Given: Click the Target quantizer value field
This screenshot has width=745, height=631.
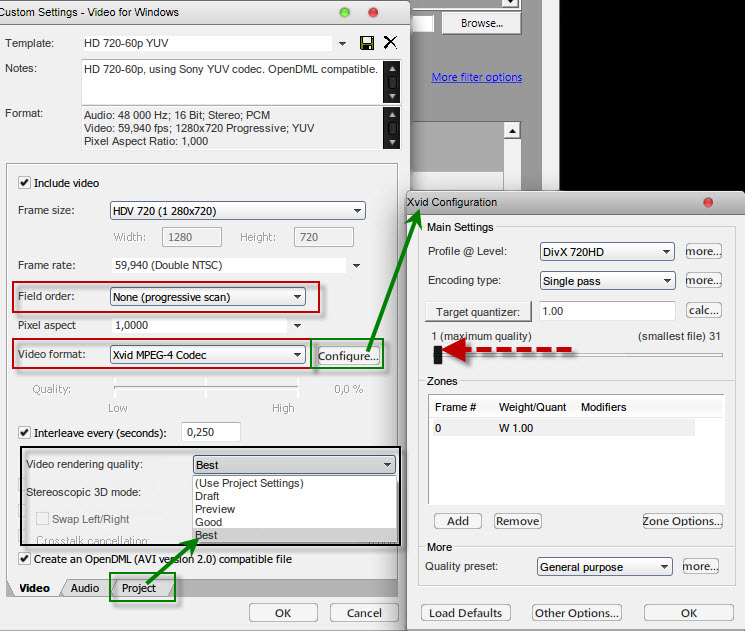Looking at the screenshot, I should pos(607,311).
